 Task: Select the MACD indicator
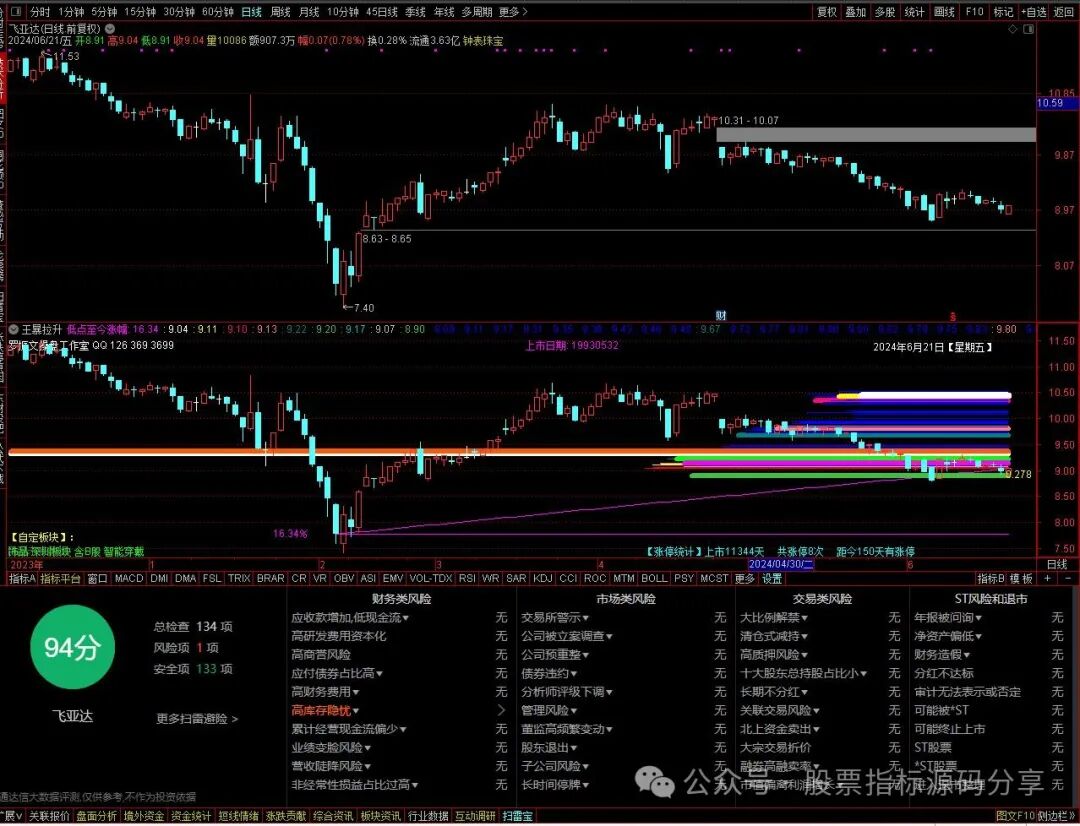coord(129,579)
